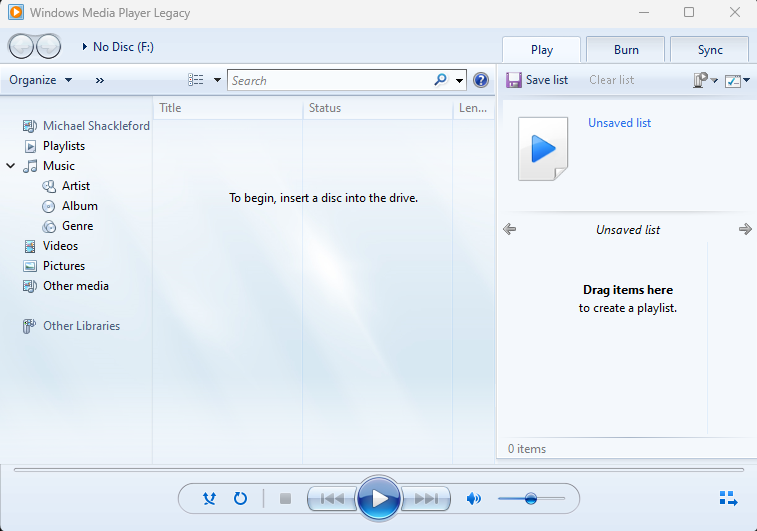Click the Stop playback button
This screenshot has height=531, width=757.
pyautogui.click(x=285, y=498)
